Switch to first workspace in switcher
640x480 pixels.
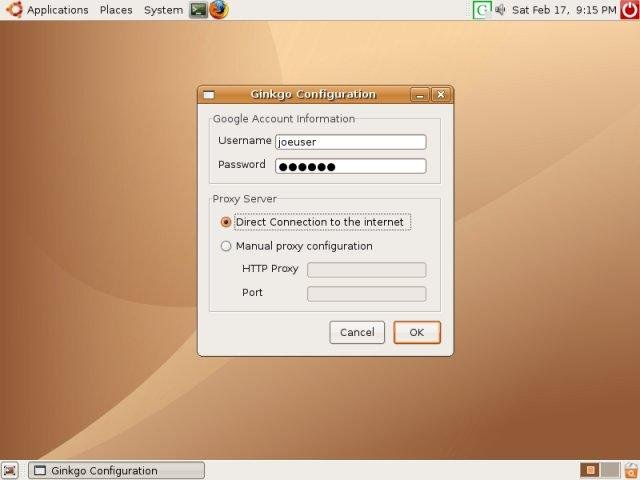click(x=590, y=470)
